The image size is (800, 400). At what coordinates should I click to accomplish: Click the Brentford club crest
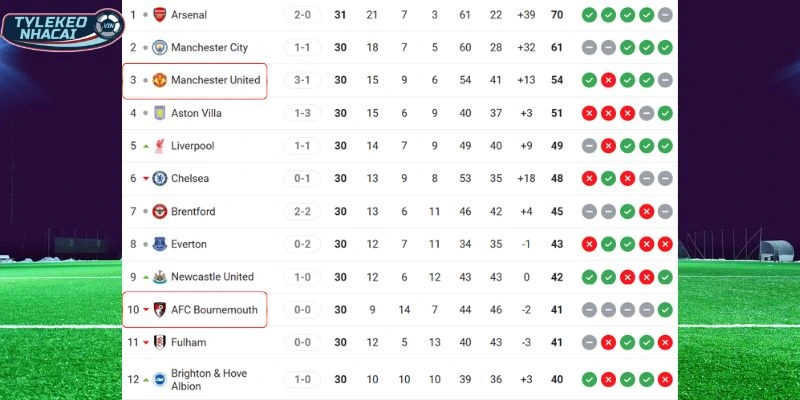(x=159, y=211)
